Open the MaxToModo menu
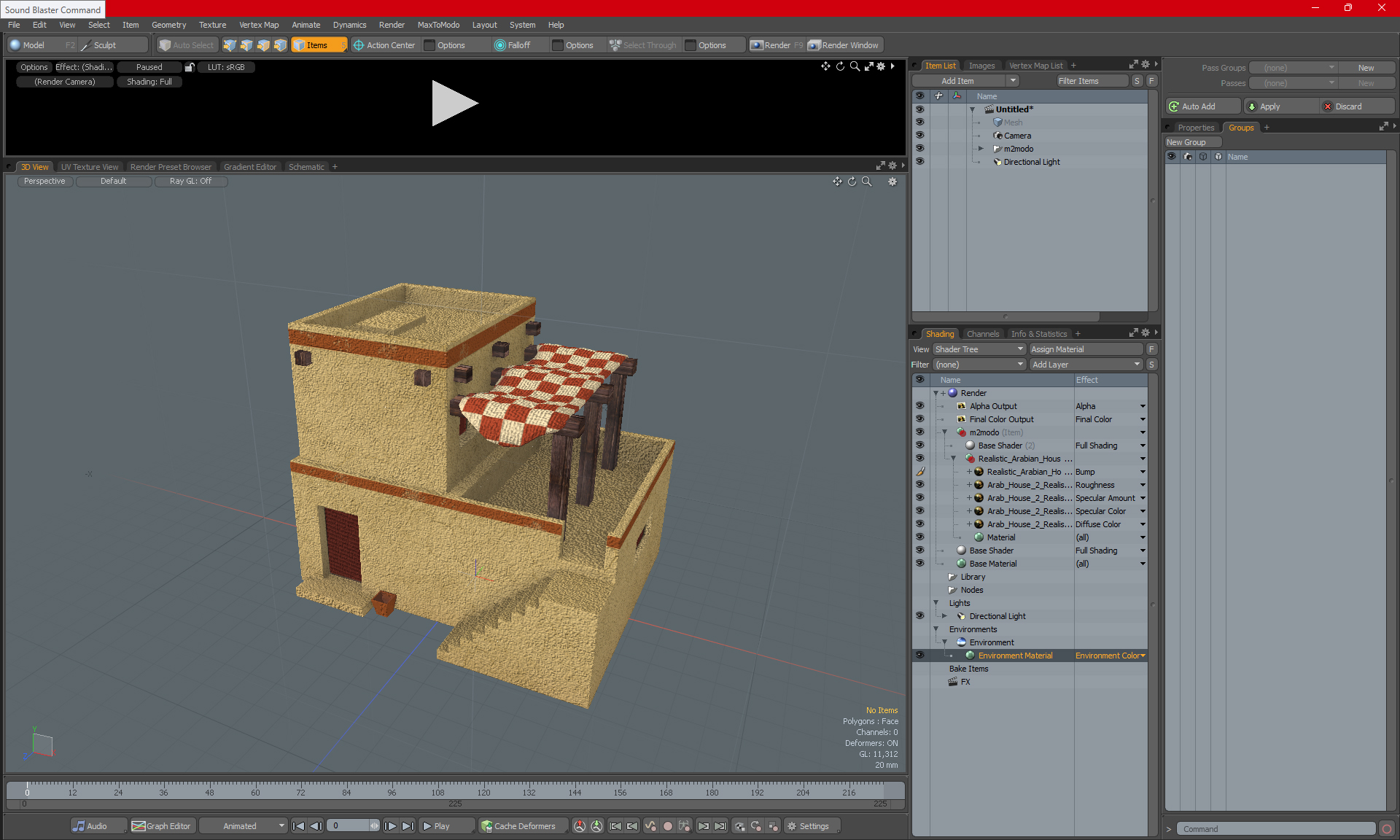Image resolution: width=1400 pixels, height=840 pixels. [x=438, y=25]
